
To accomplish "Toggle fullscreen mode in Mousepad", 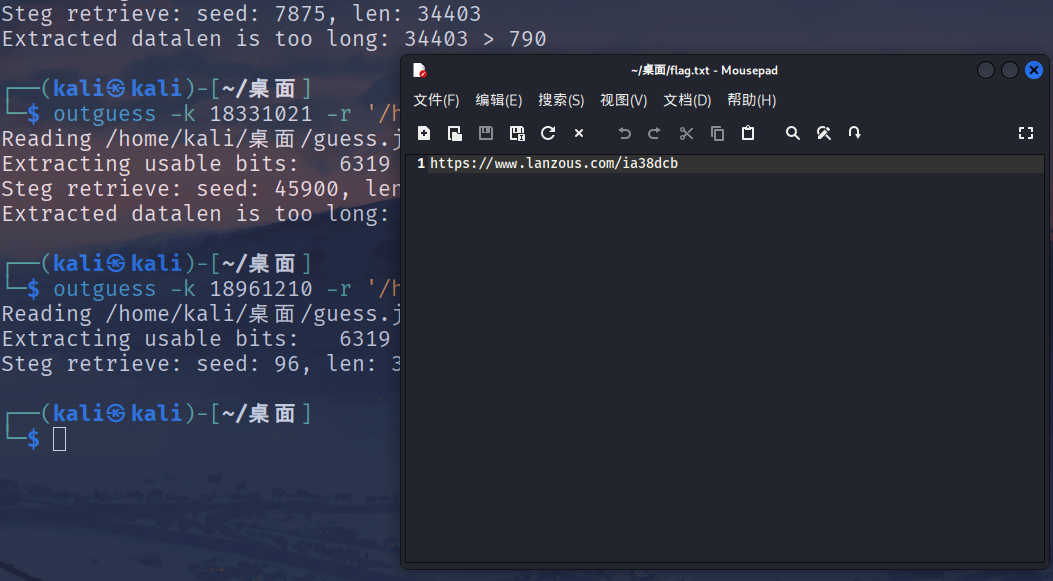I will 1025,133.
